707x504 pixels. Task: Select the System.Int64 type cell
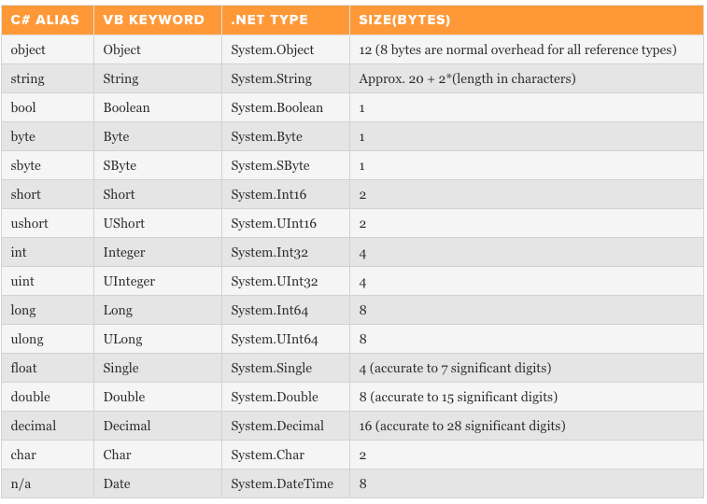(x=269, y=310)
